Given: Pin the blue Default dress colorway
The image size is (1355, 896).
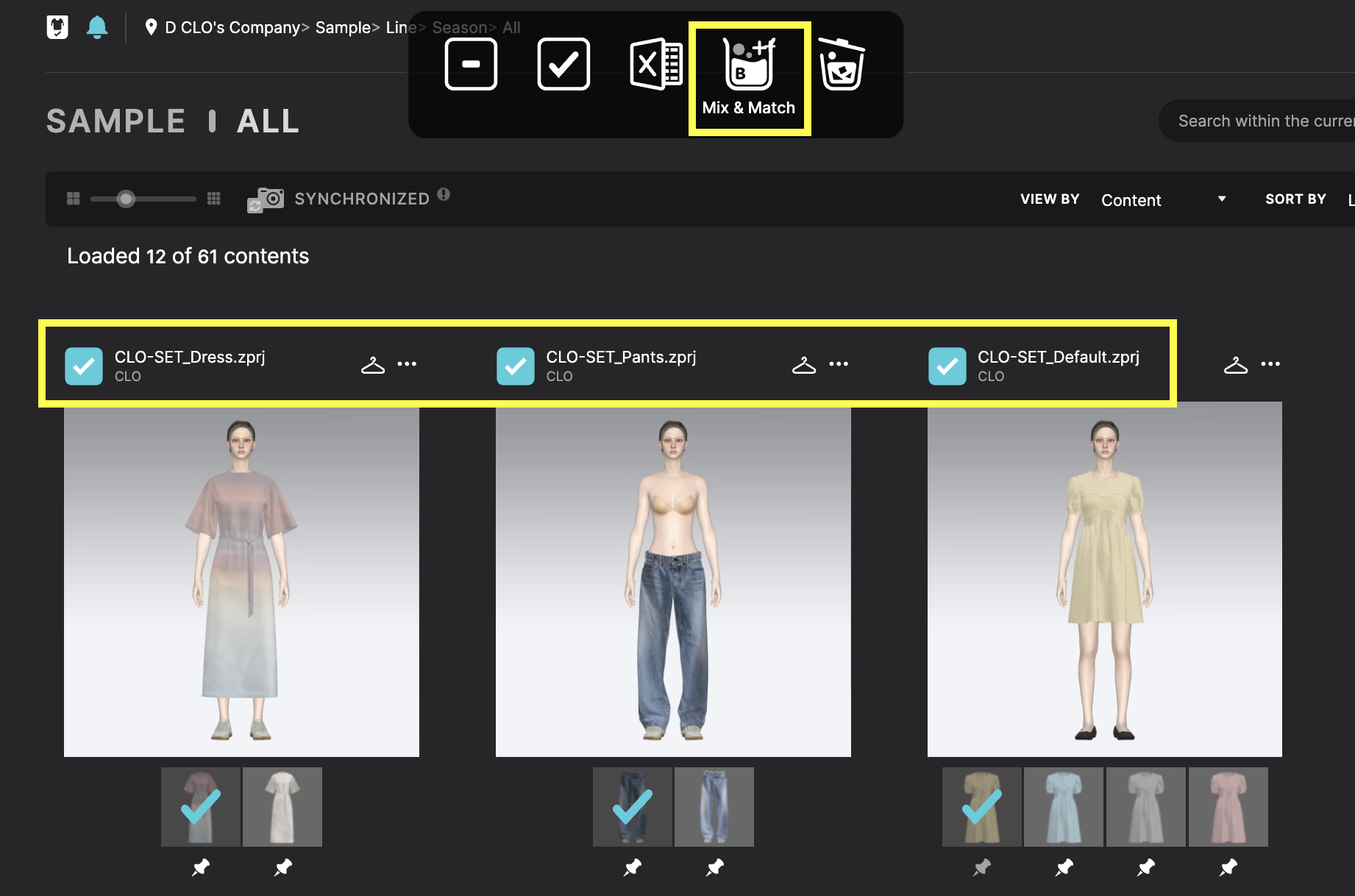Looking at the screenshot, I should (x=1064, y=867).
